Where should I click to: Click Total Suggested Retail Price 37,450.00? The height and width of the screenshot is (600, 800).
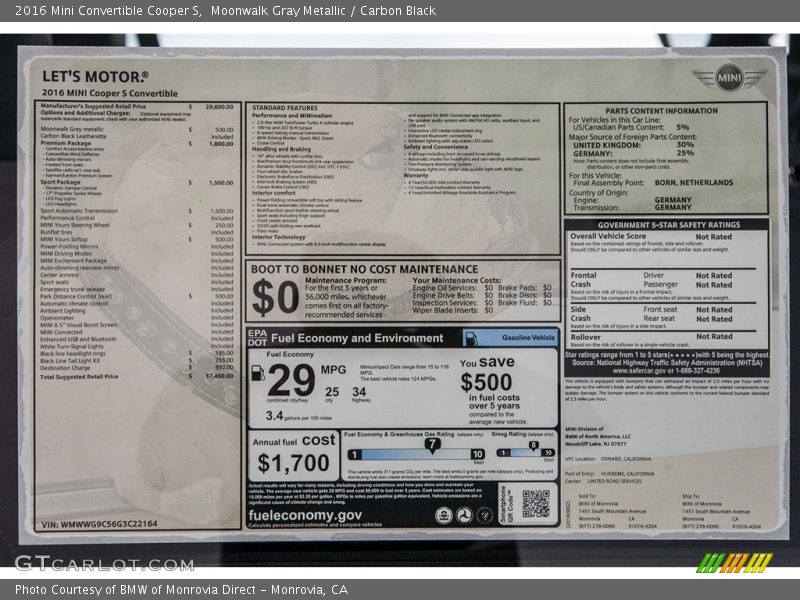[x=137, y=377]
